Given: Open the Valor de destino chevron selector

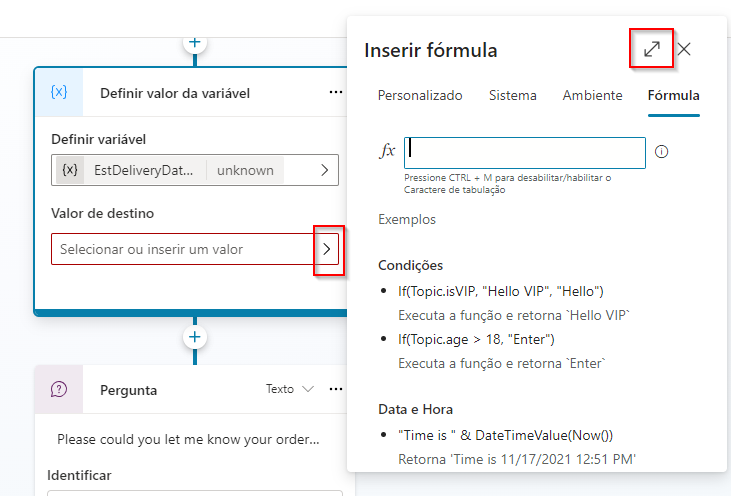Looking at the screenshot, I should click(x=327, y=249).
